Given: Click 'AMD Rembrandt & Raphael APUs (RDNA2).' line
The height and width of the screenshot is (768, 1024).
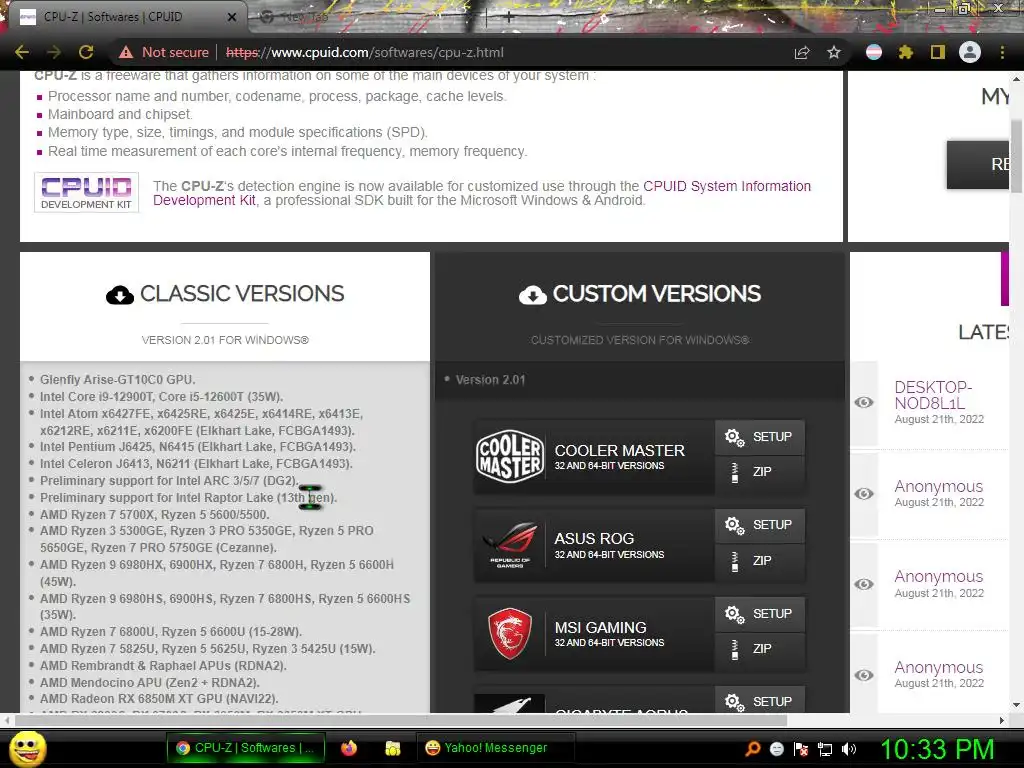Looking at the screenshot, I should [x=163, y=665].
